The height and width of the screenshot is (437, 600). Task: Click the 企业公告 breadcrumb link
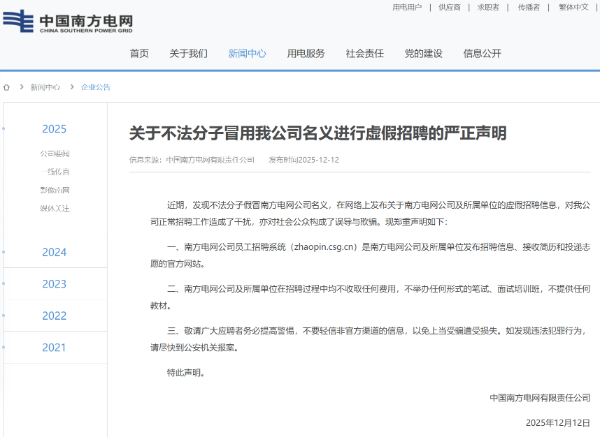(x=96, y=87)
